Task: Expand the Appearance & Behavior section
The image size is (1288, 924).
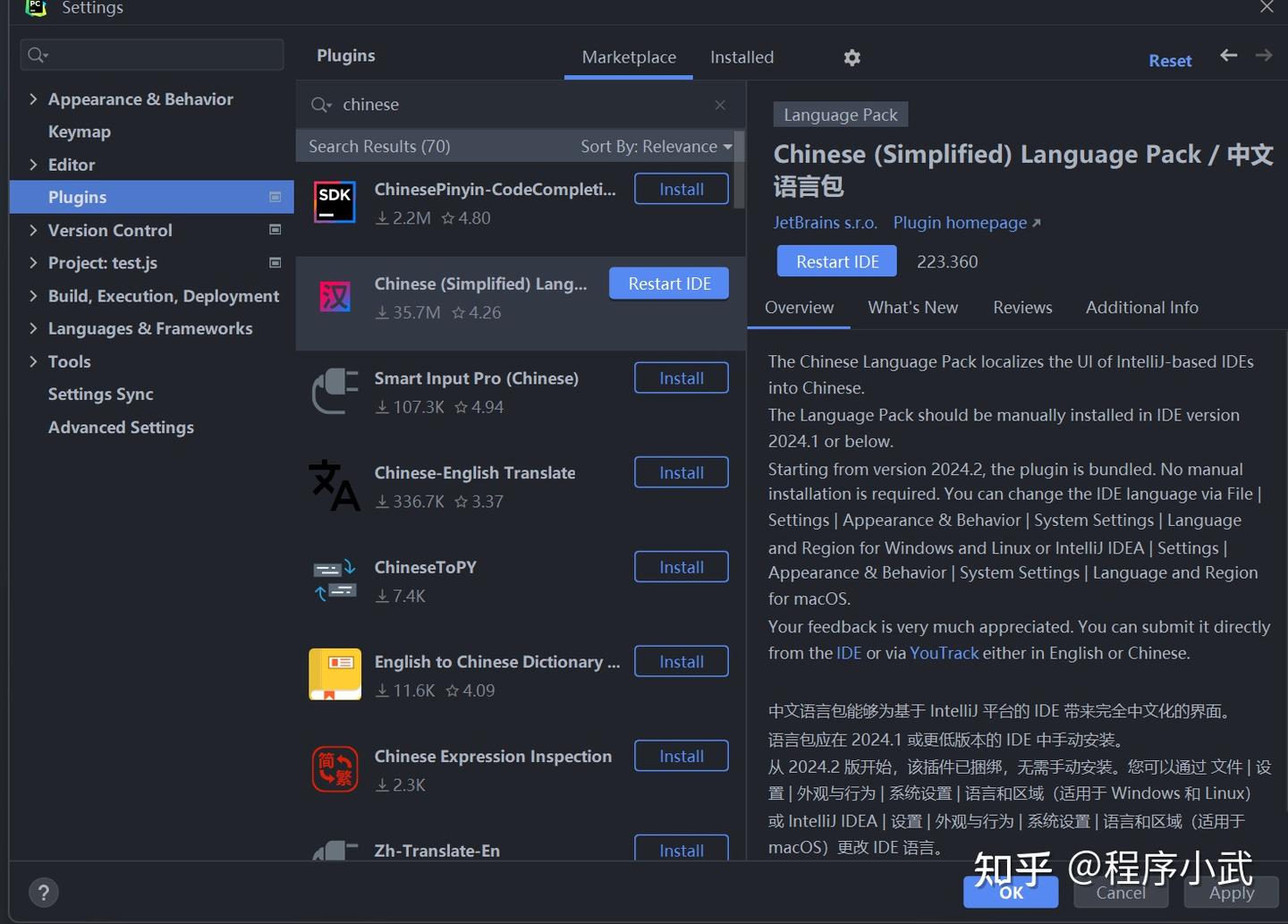Action: tap(33, 98)
